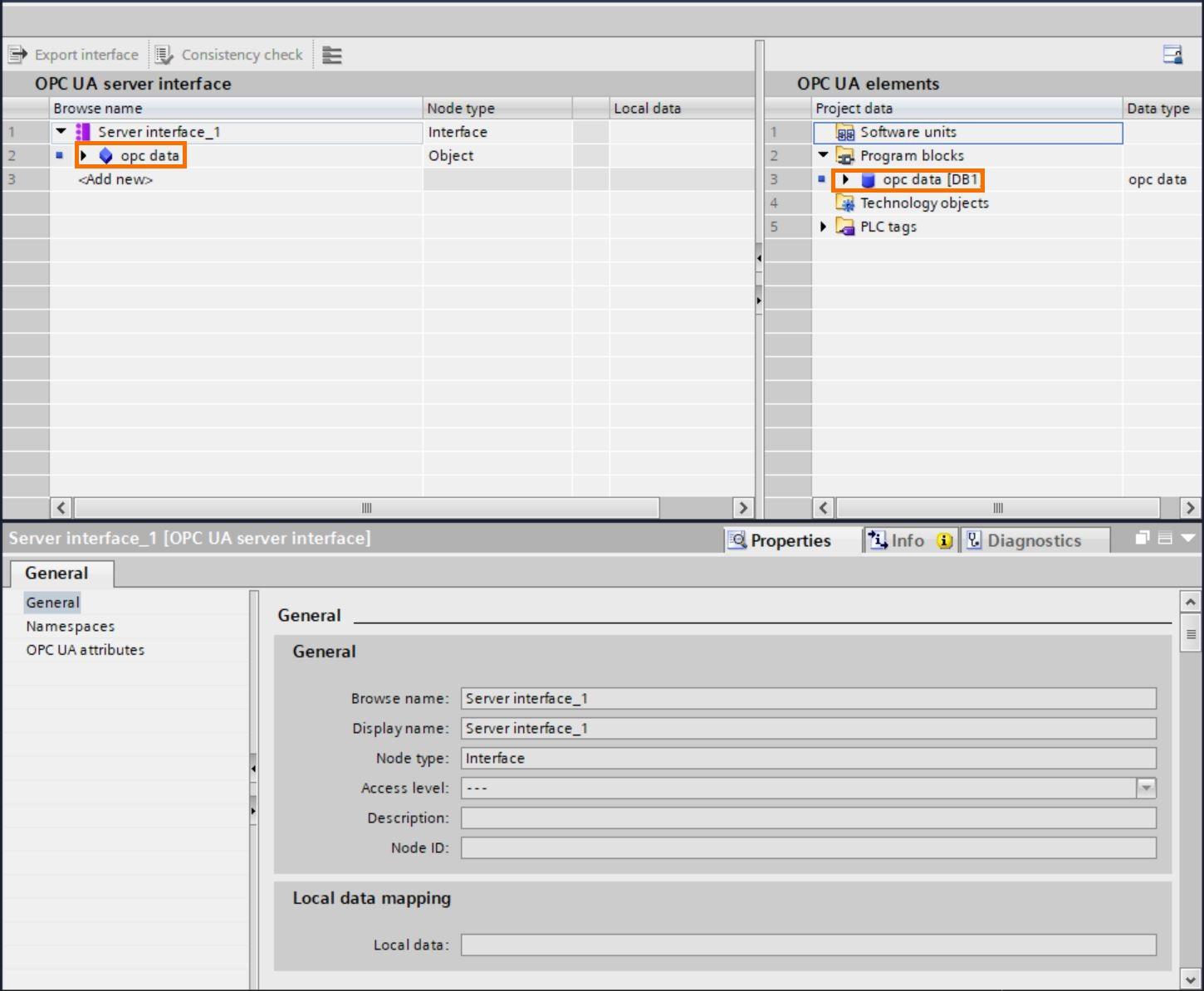Expand the opc data [DB1] node
Viewport: 1204px width, 991px height.
coord(845,179)
